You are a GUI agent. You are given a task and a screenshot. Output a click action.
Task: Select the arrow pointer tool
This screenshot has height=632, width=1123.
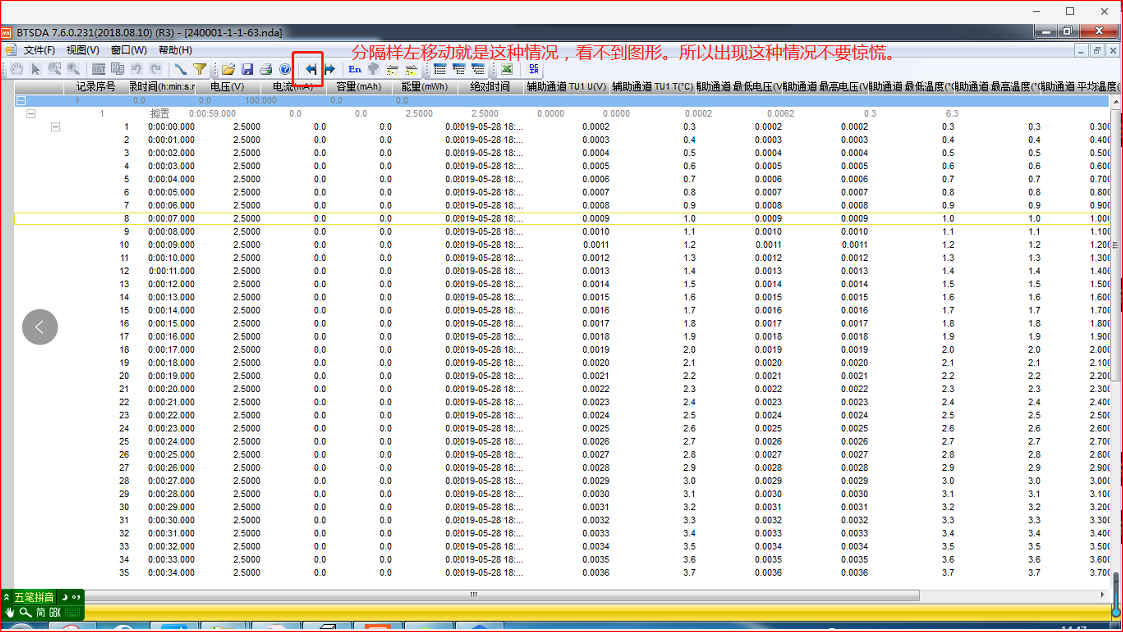coord(35,69)
